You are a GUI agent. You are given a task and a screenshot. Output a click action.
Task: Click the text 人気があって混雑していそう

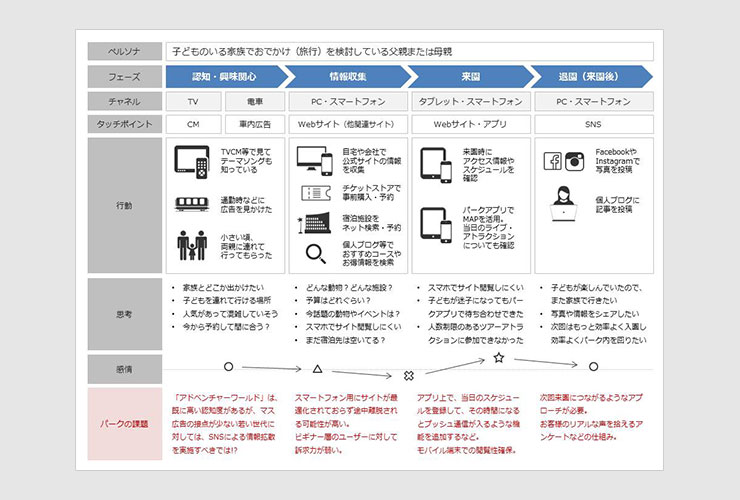pyautogui.click(x=230, y=314)
